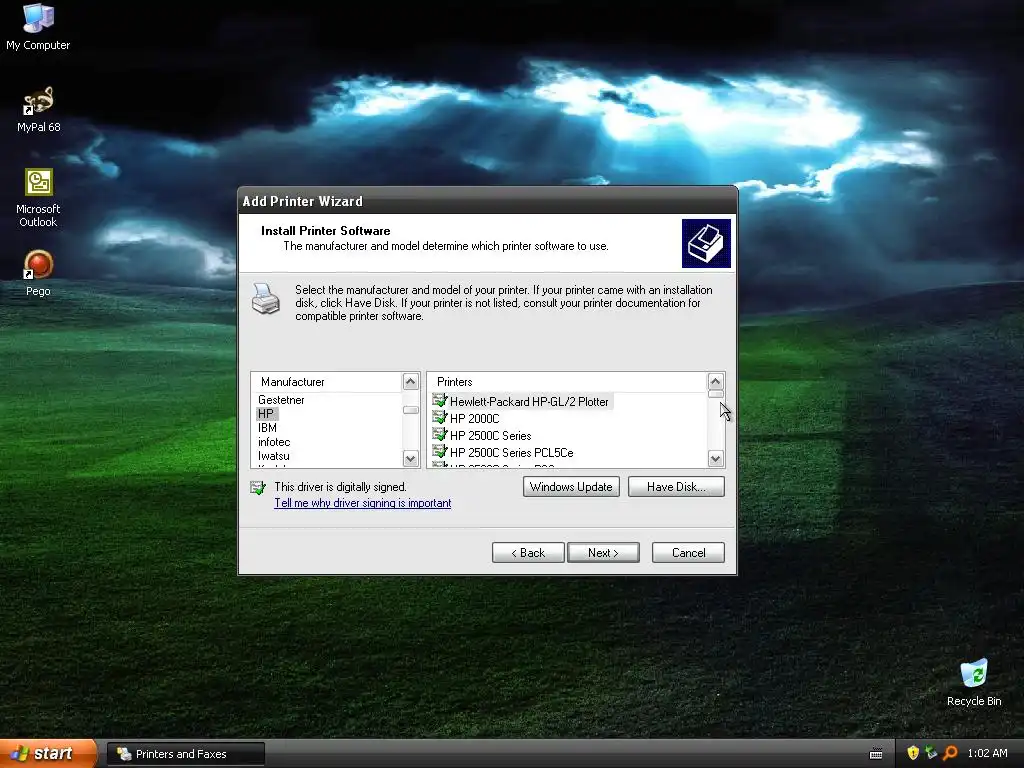
Task: Select HP 2500C Series PCL5Ce printer
Action: (x=511, y=453)
